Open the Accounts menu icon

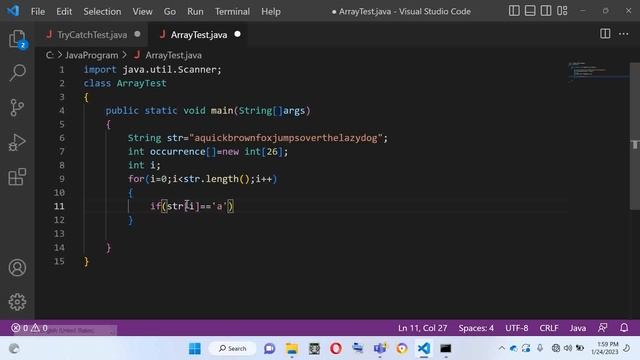coord(17,268)
